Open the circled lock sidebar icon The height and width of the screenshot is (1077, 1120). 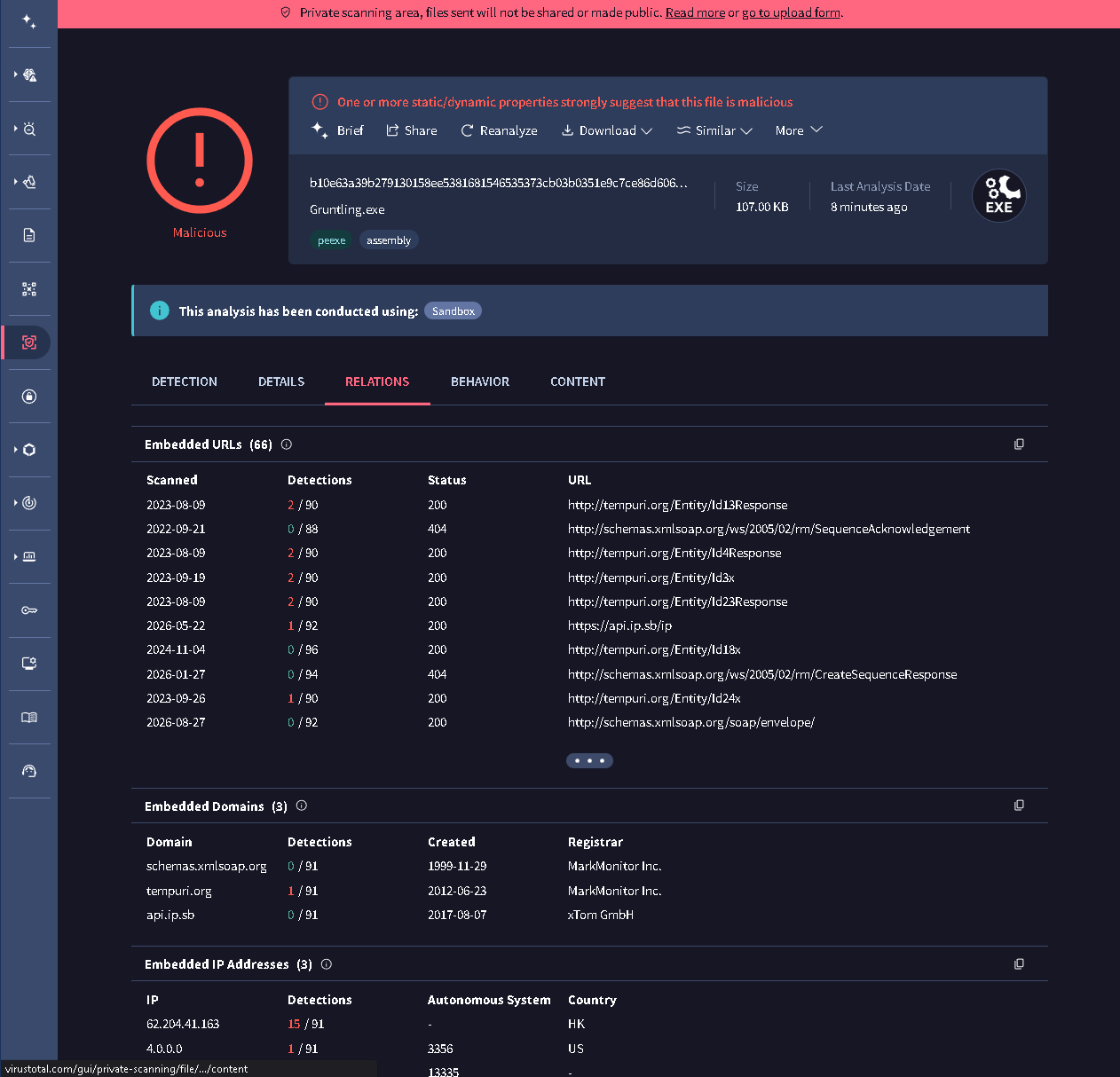29,397
